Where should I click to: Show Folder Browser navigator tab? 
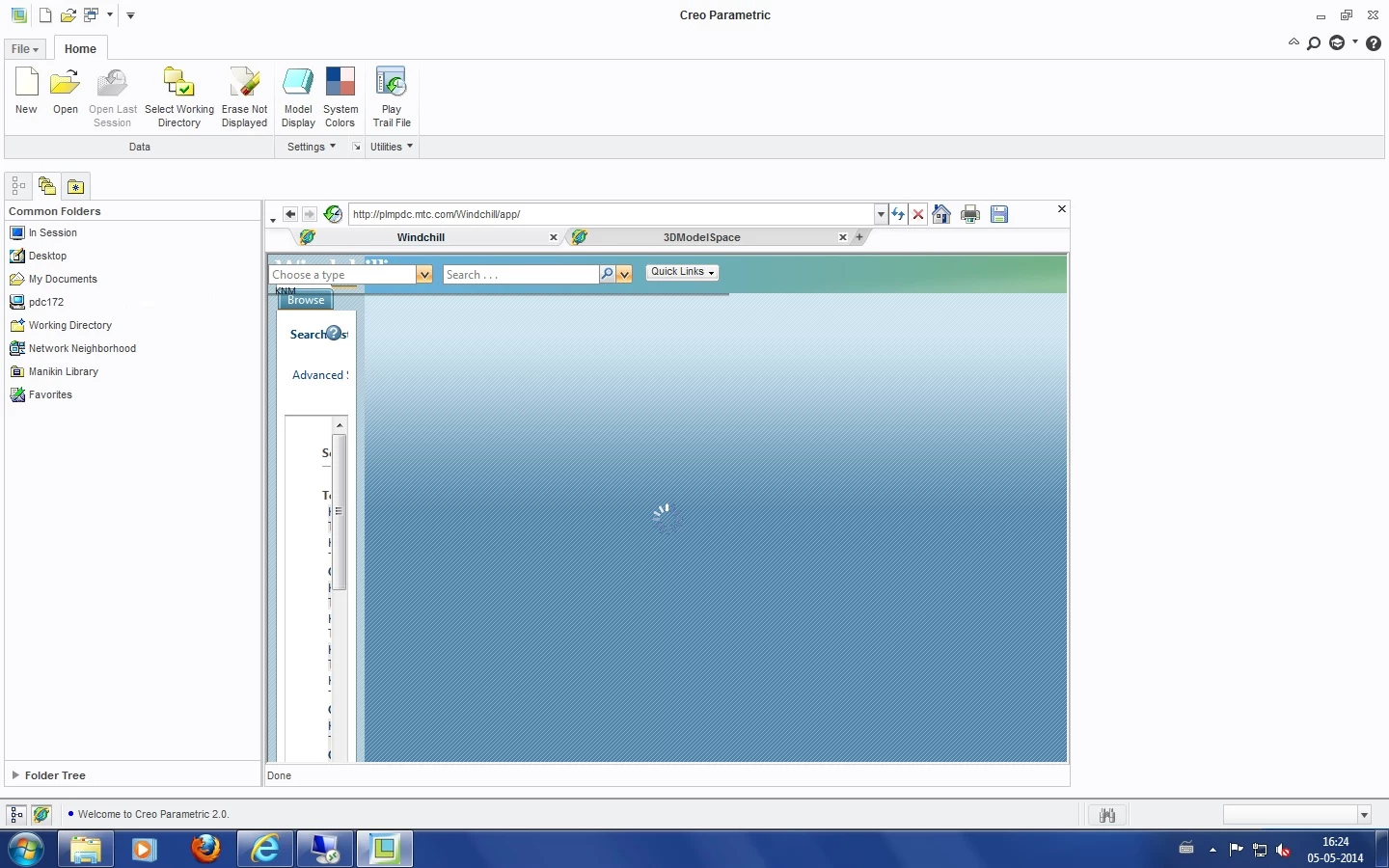coord(47,186)
